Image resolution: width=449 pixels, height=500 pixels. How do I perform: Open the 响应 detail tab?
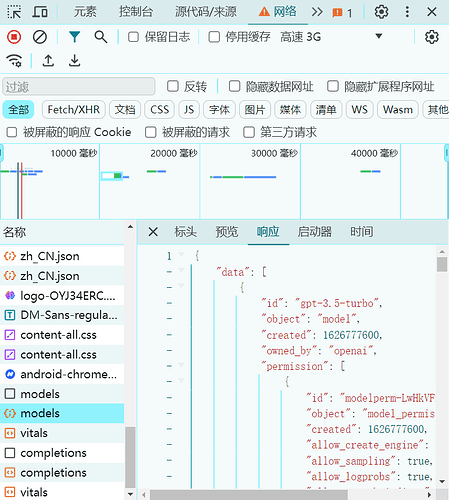(268, 232)
